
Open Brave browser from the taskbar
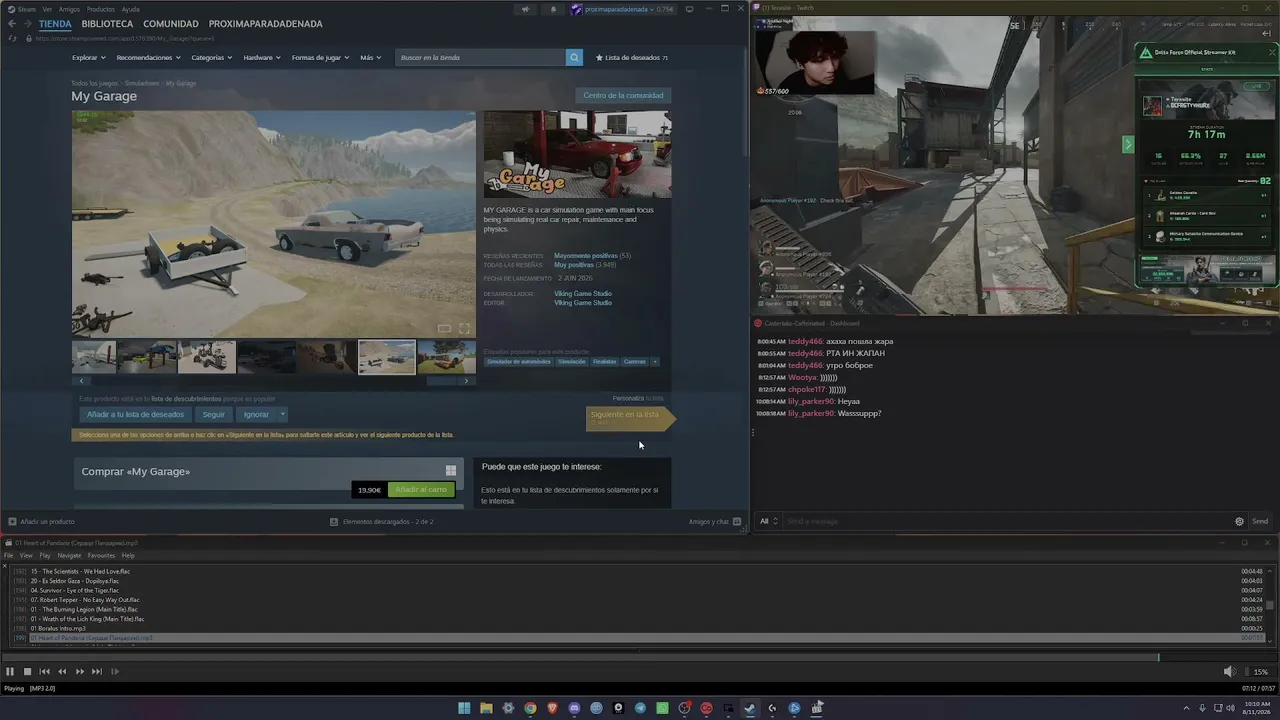click(552, 708)
